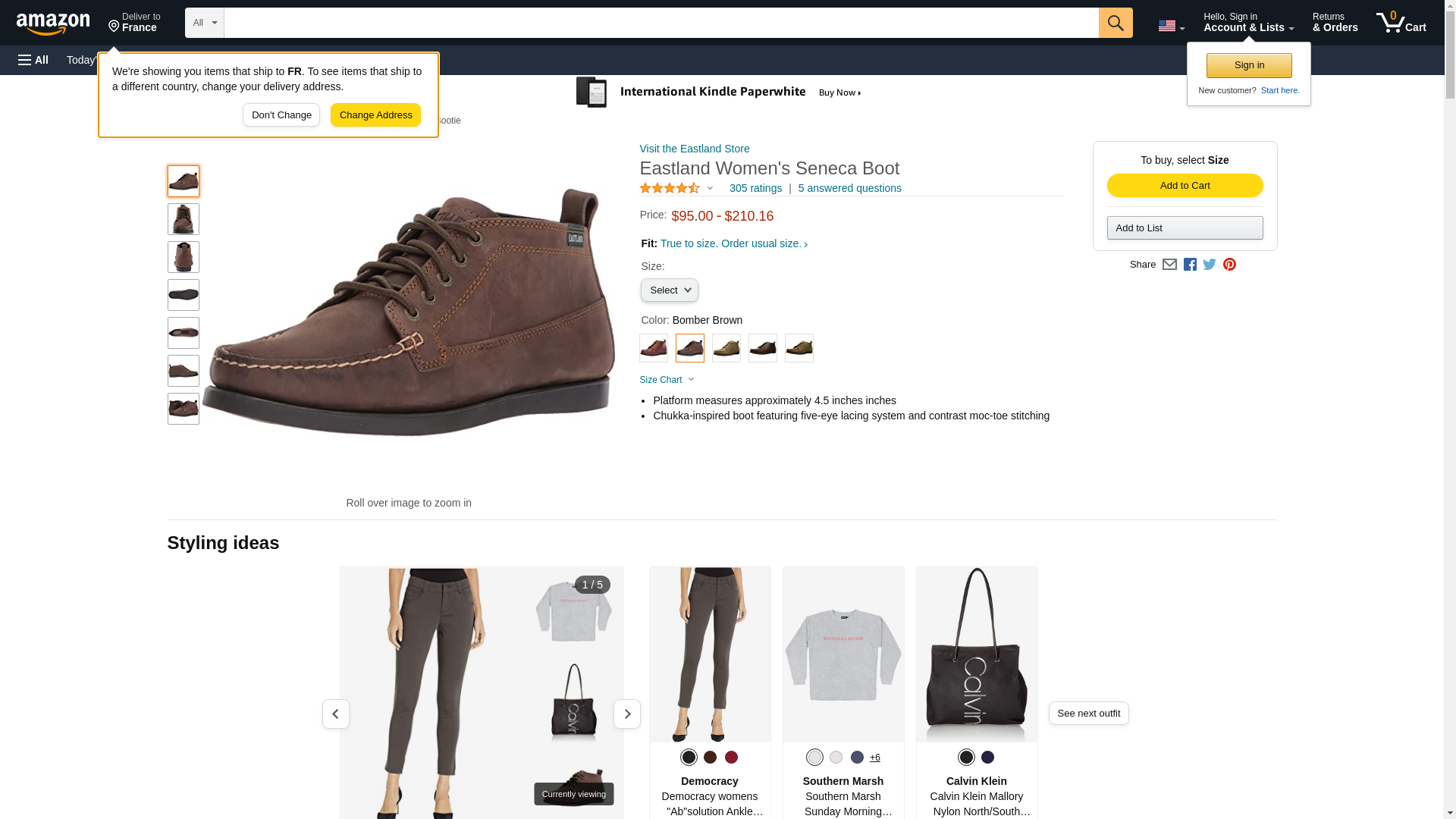The image size is (1456, 819).
Task: Share product via Facebook icon
Action: (x=1189, y=265)
